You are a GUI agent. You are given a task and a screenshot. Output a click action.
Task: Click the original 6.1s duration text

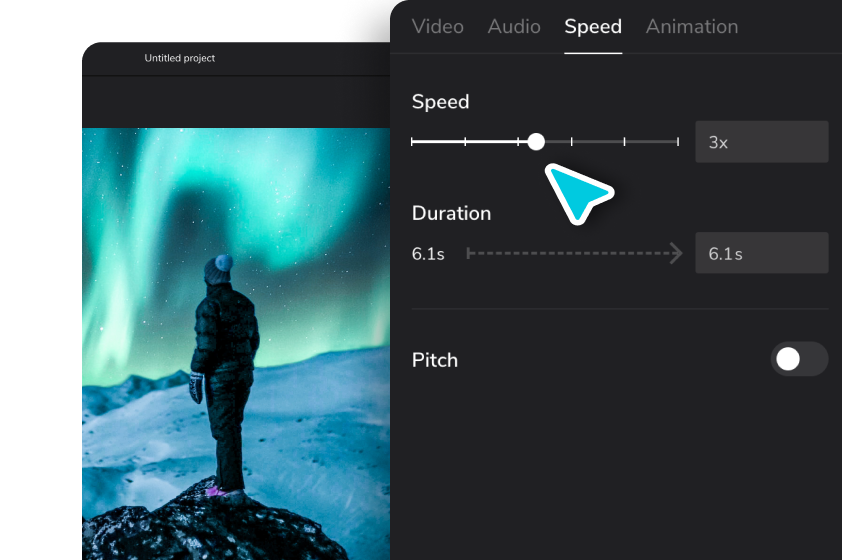[x=428, y=254]
